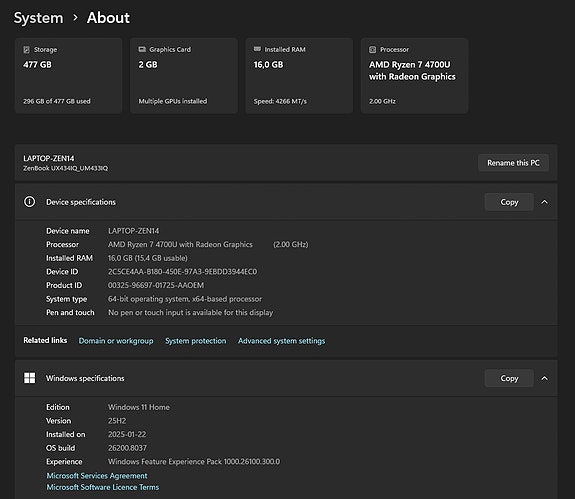The height and width of the screenshot is (499, 575).
Task: Click the Device name value LAPTOP-ZEN14
Action: 133,231
